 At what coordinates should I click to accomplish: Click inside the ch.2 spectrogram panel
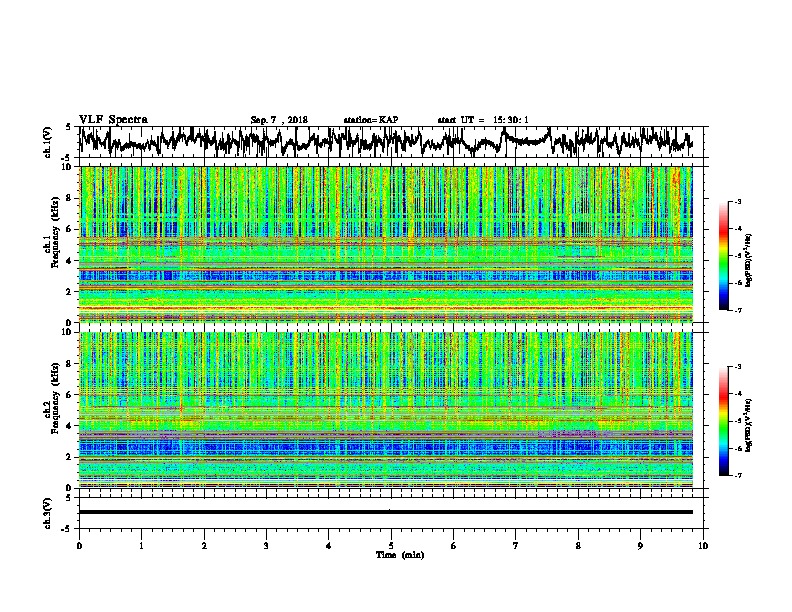[385, 410]
